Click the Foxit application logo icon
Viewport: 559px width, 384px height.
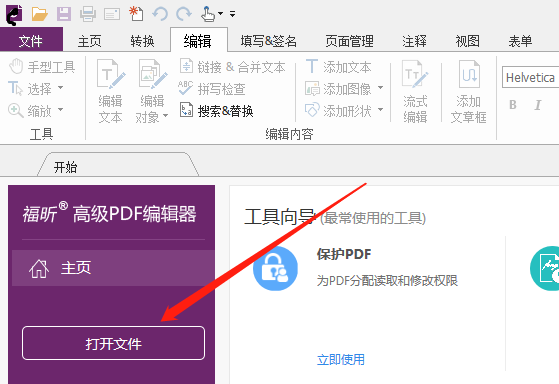click(14, 15)
